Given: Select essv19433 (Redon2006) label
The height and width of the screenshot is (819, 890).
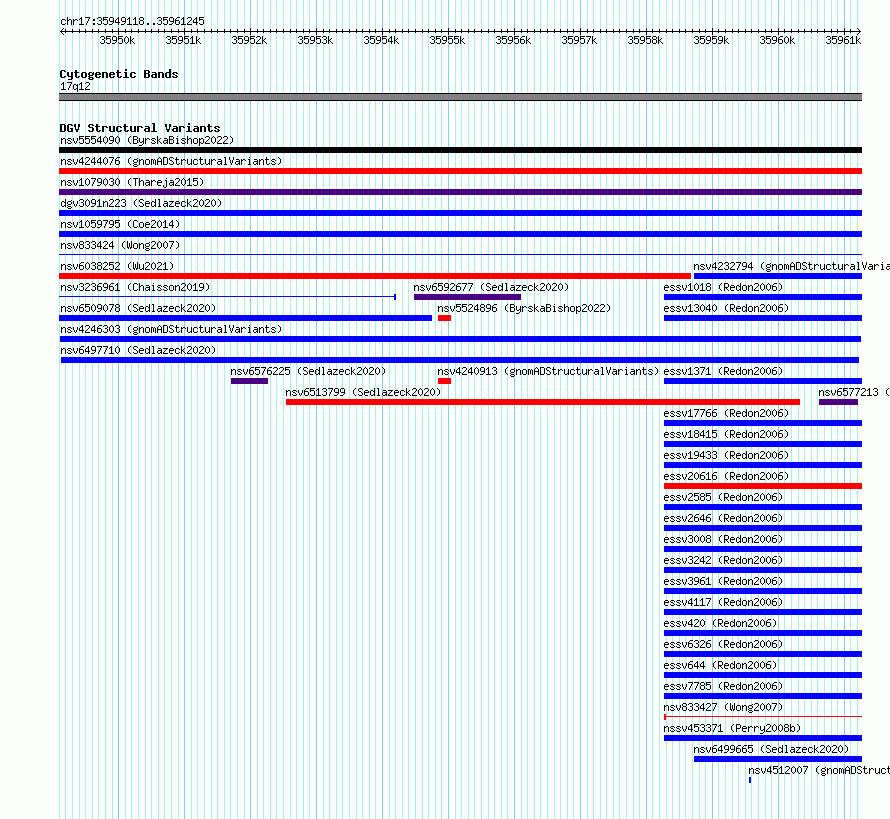Looking at the screenshot, I should 726,455.
